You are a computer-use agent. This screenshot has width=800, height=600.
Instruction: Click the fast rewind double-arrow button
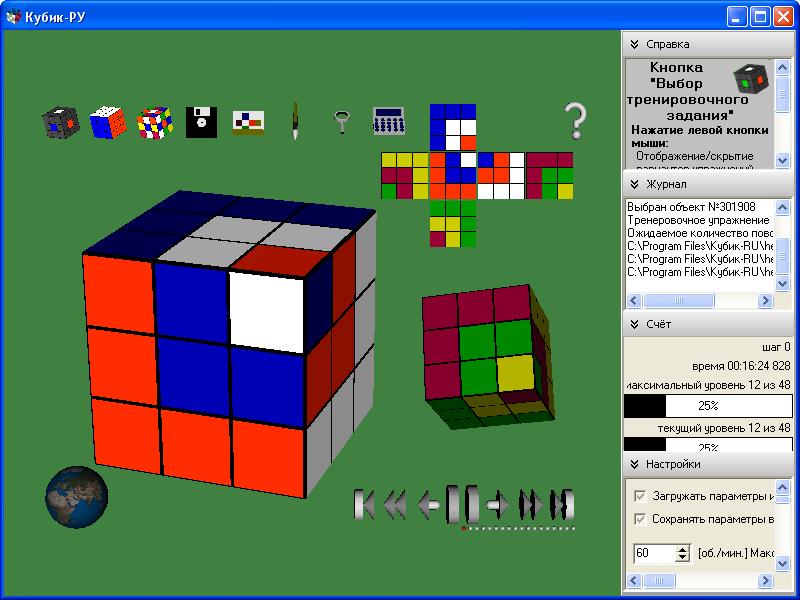click(x=395, y=504)
